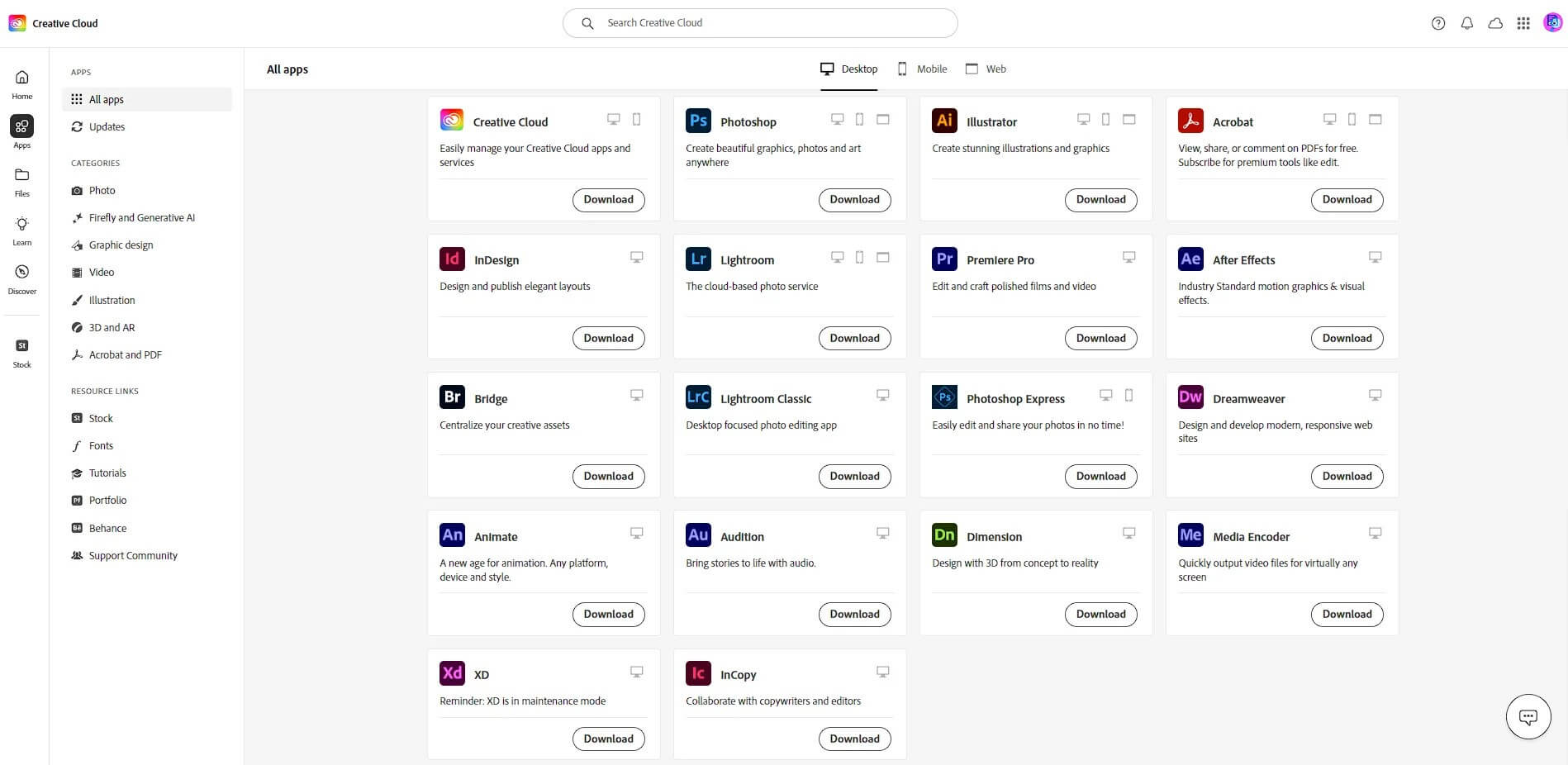
Task: Switch to the Web tab
Action: pyautogui.click(x=986, y=69)
